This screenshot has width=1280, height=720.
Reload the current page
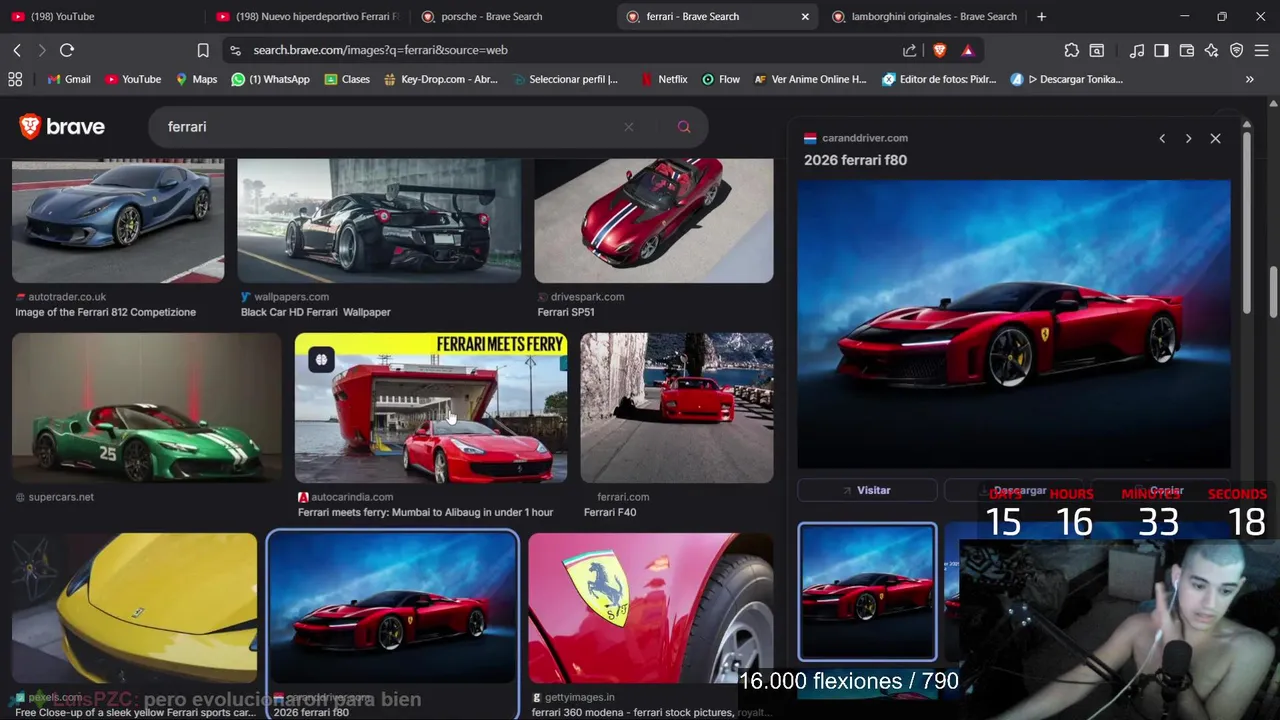[x=67, y=50]
